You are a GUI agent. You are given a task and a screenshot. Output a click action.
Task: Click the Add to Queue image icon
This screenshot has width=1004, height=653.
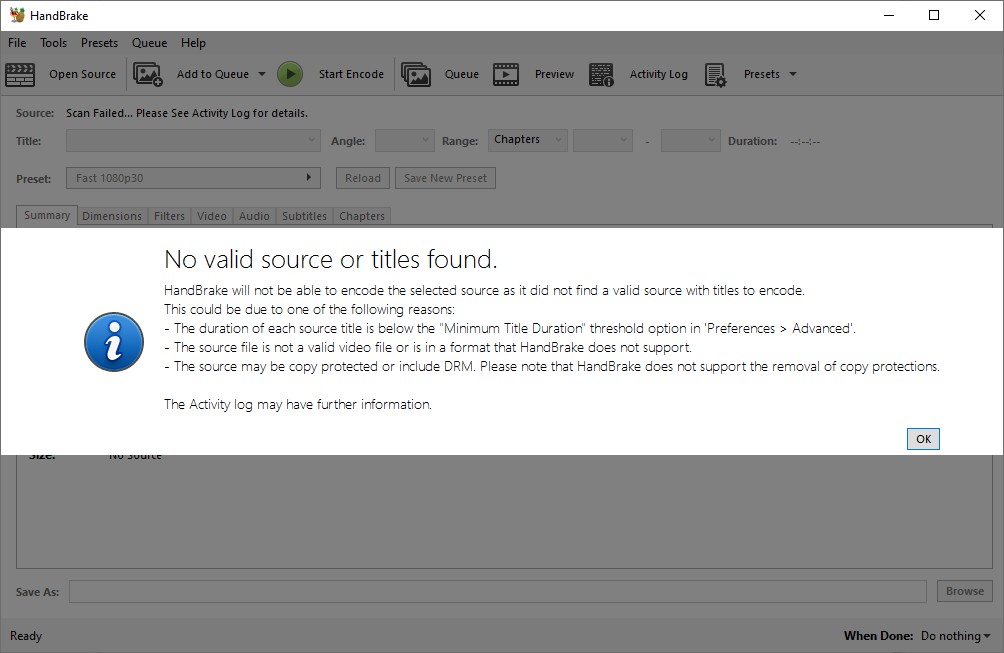click(x=148, y=74)
